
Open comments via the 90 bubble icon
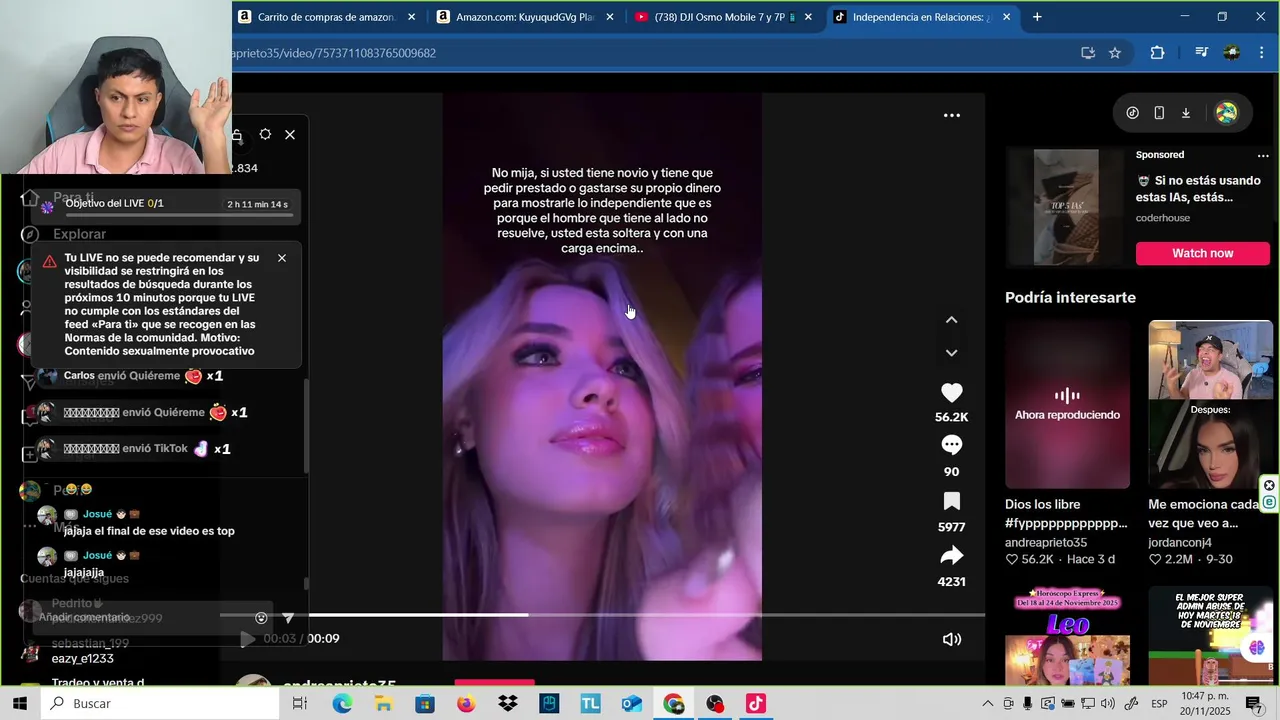point(951,445)
